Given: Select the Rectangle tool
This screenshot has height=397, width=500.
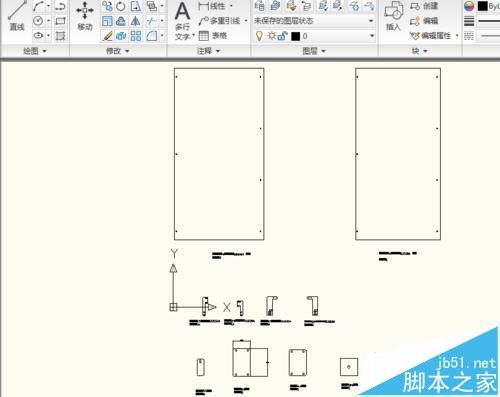Looking at the screenshot, I should [60, 21].
